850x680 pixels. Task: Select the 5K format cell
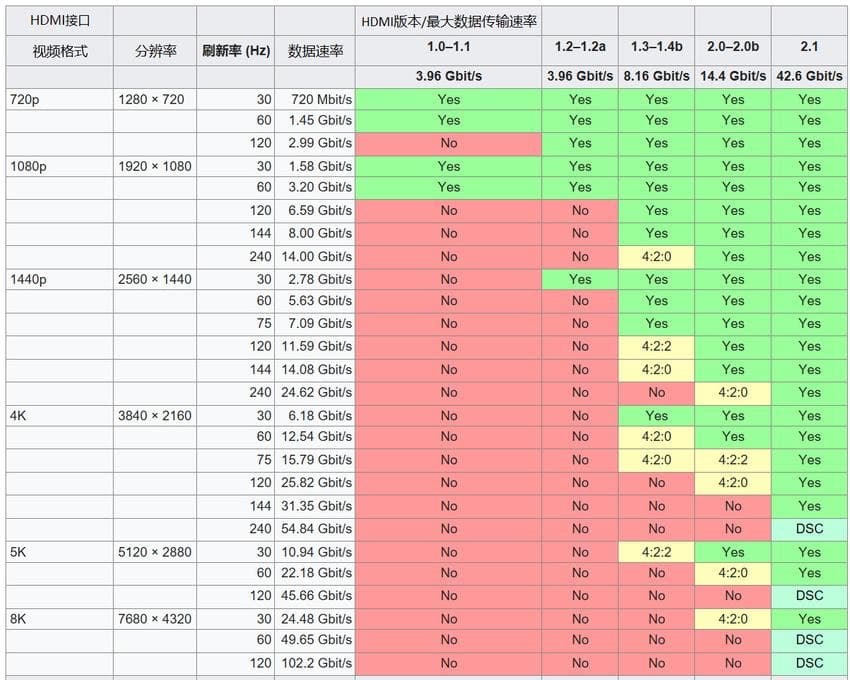pyautogui.click(x=60, y=552)
